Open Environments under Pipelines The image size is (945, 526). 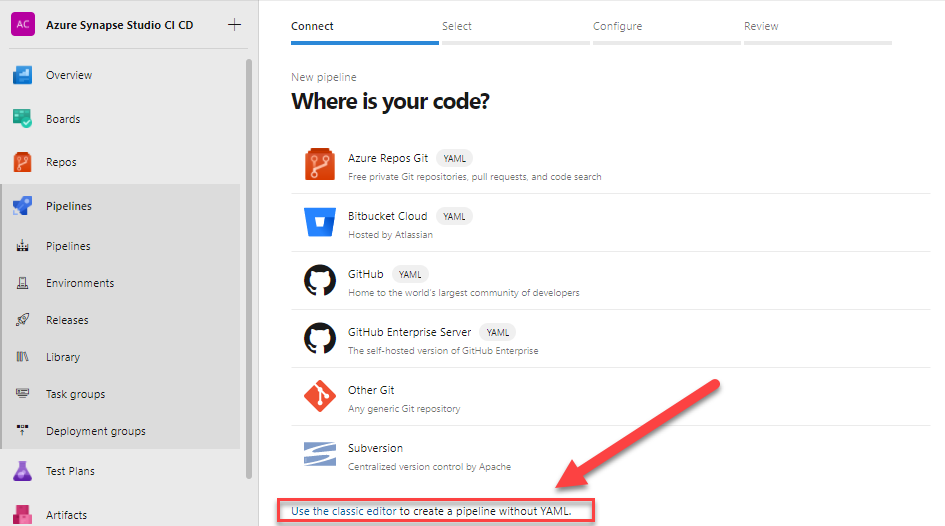point(80,283)
